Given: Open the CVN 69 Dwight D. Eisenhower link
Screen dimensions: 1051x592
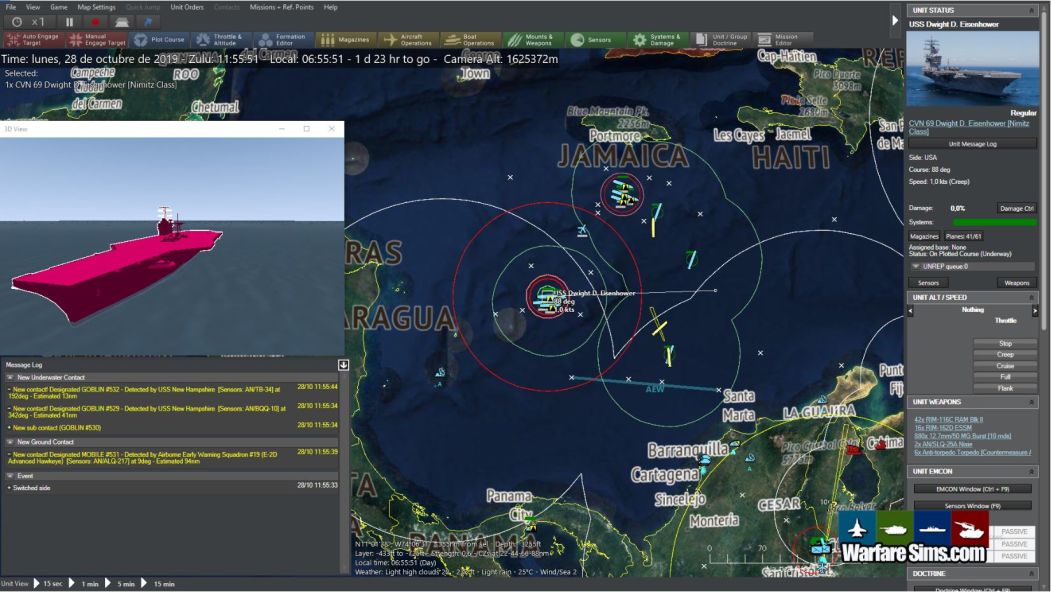Looking at the screenshot, I should (968, 126).
